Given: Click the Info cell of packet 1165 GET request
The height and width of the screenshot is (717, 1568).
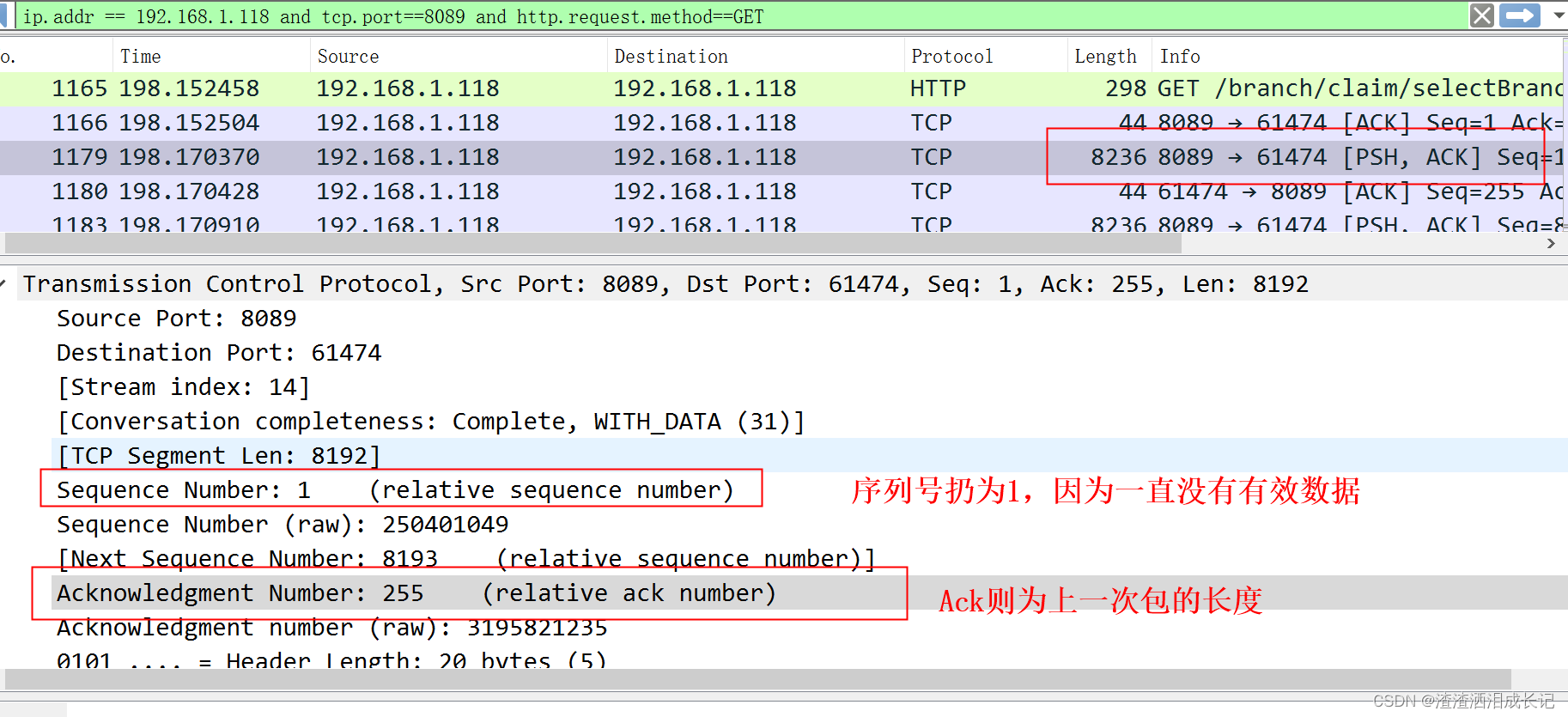Looking at the screenshot, I should [x=1359, y=88].
